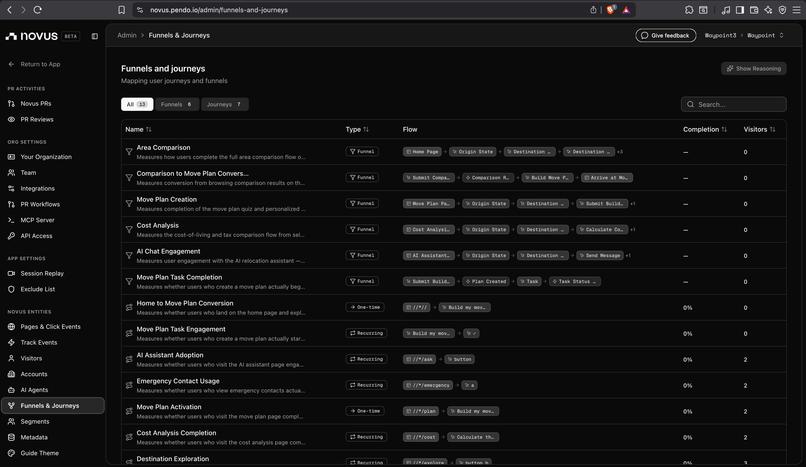
Task: Click Calculate Co... step in Cost Analysis
Action: point(601,230)
